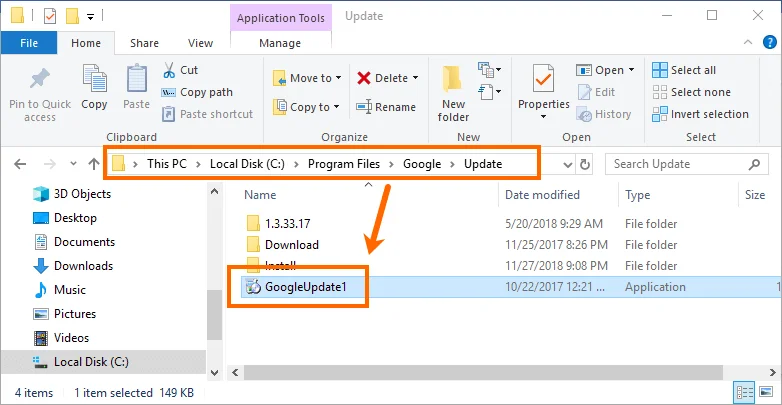Switch to the View ribbon tab

[x=200, y=43]
